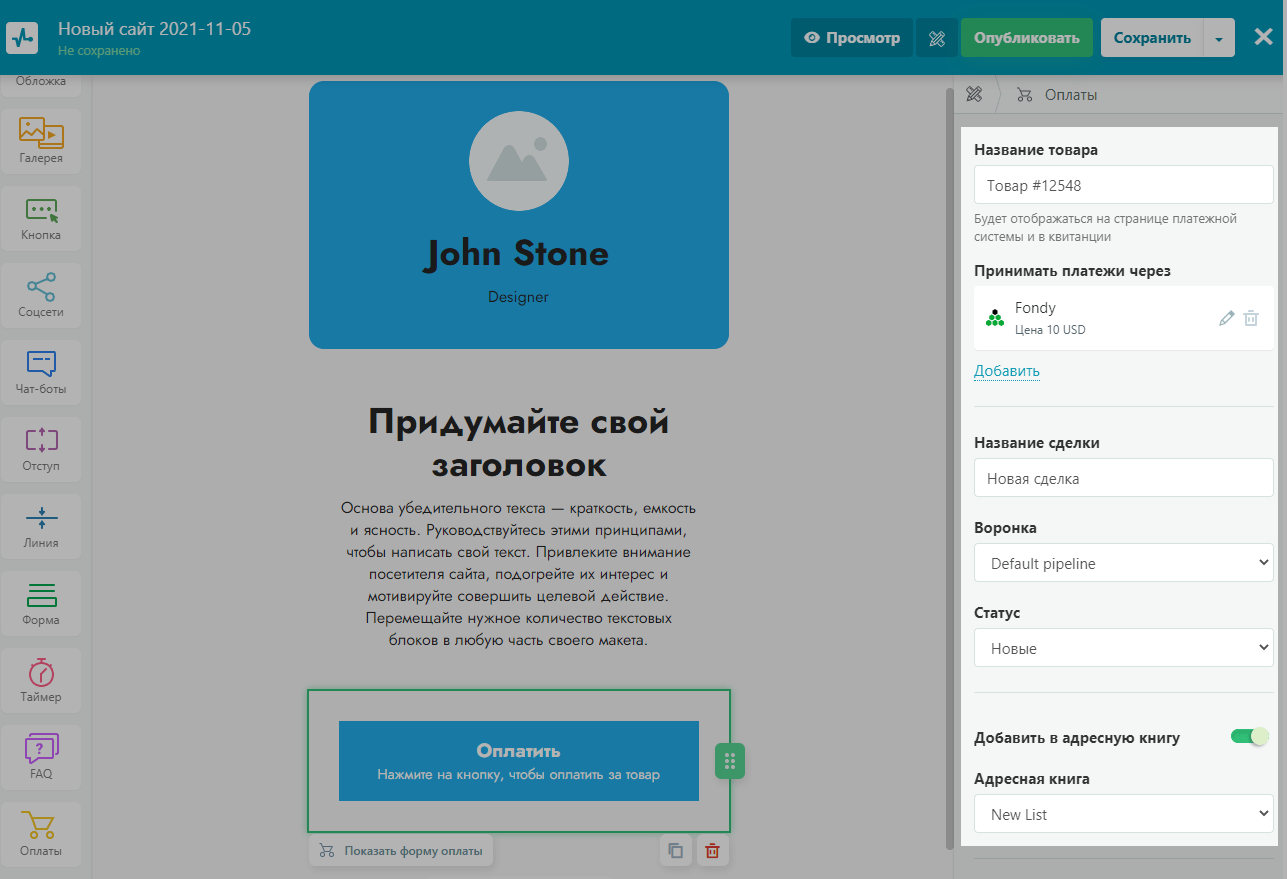Open the pipeline dropdown Default pipeline
The width and height of the screenshot is (1287, 879).
[1123, 564]
